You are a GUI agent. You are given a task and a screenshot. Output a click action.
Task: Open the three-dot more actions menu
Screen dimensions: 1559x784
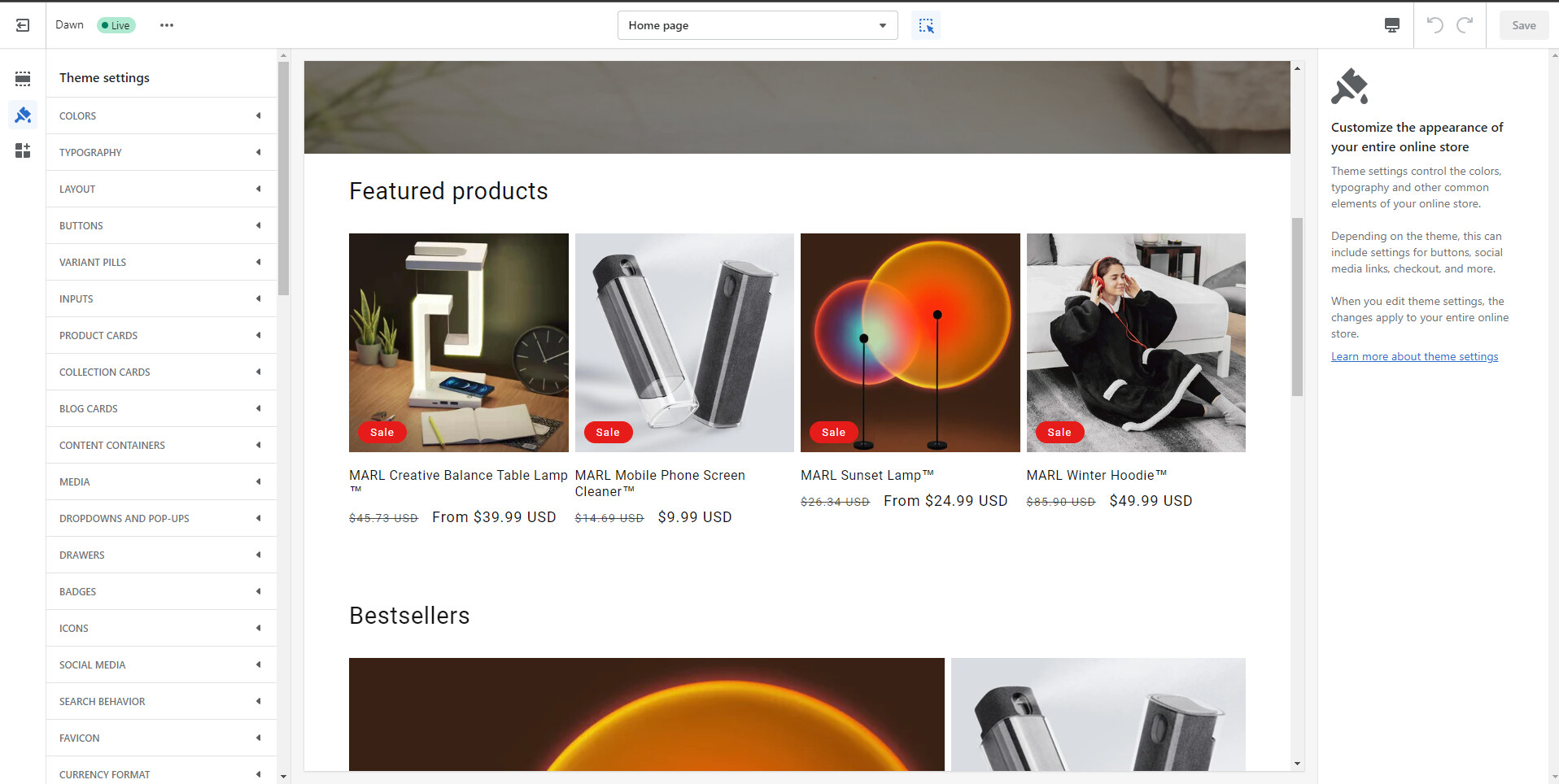[x=167, y=25]
